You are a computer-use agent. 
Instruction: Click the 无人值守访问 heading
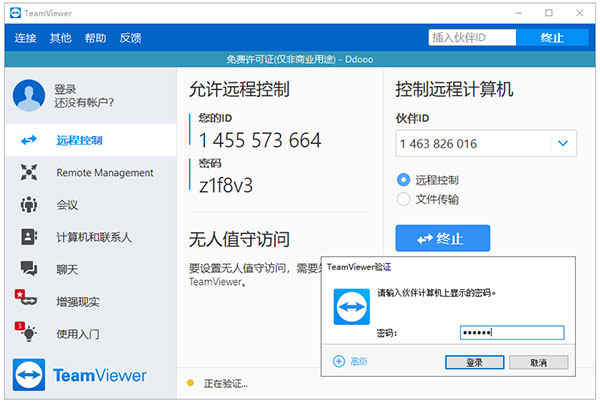pos(239,240)
